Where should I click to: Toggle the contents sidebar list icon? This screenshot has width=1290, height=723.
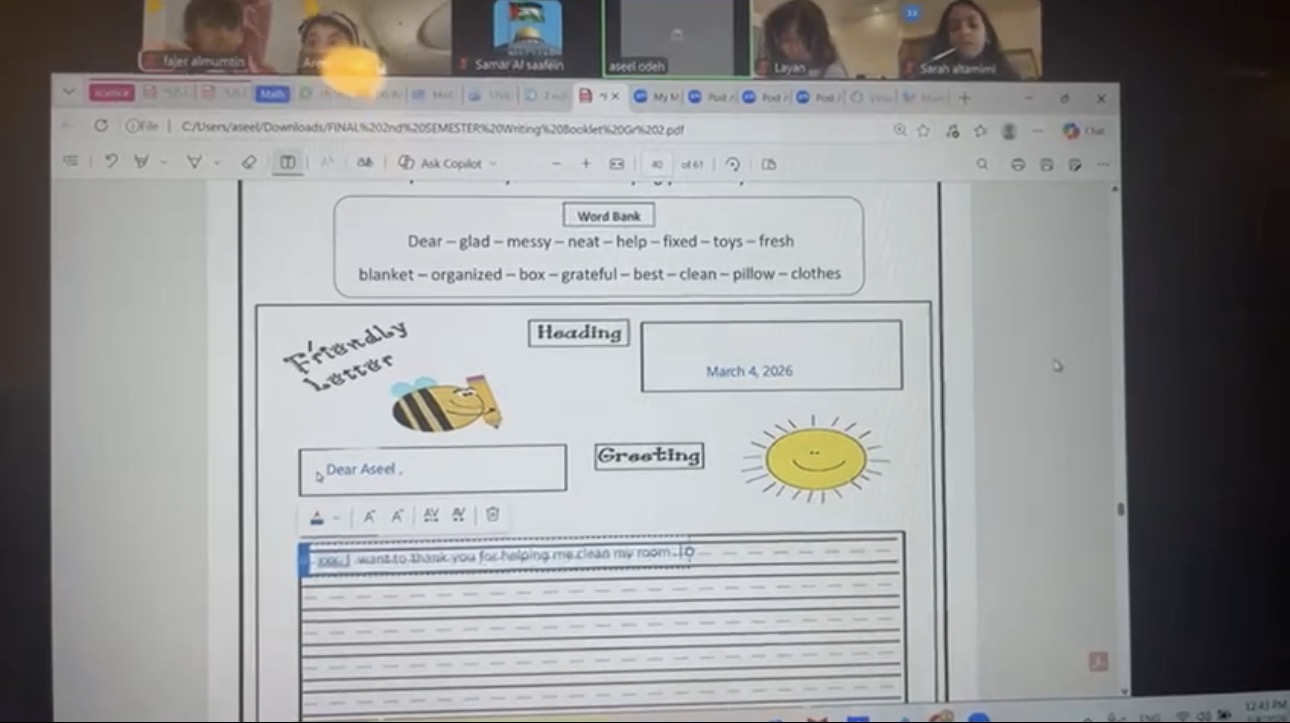coord(71,161)
